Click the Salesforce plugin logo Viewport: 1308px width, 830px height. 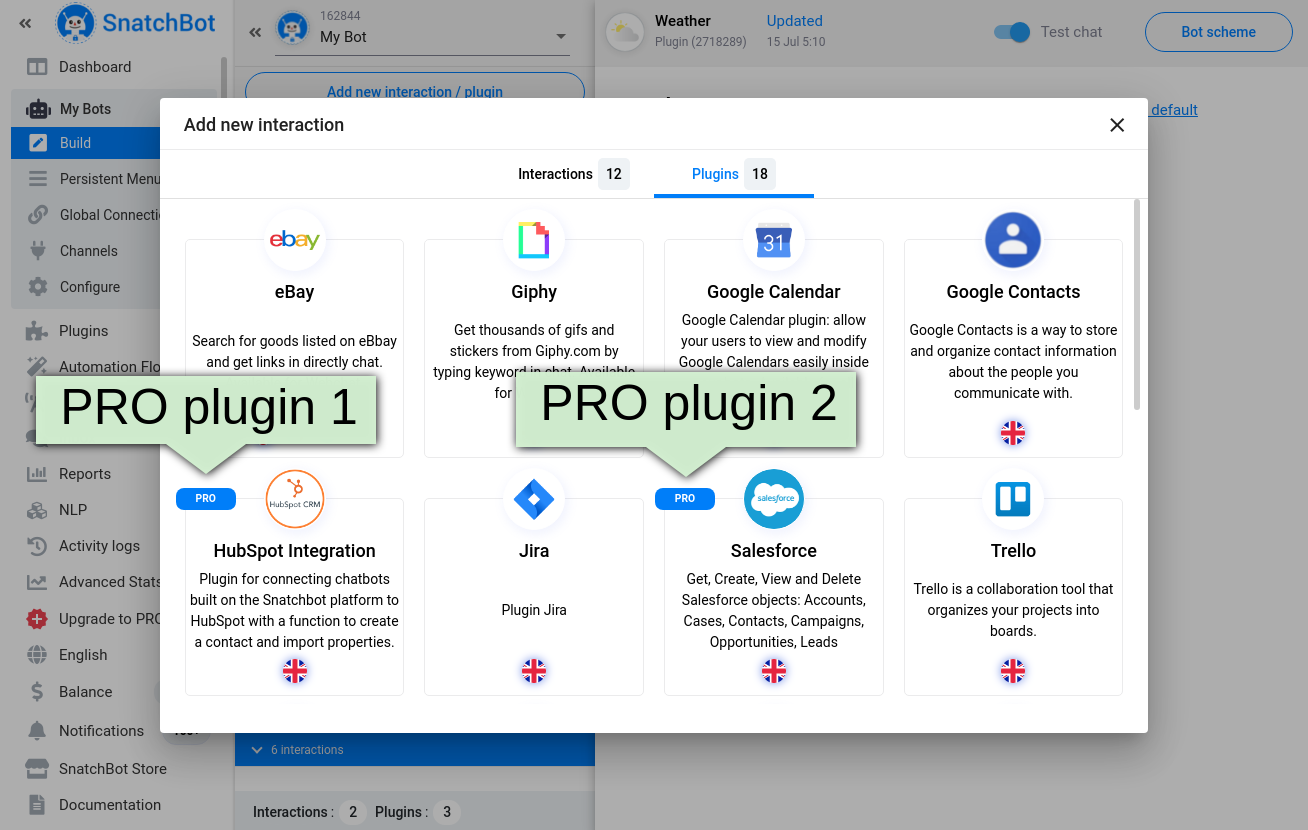pos(774,499)
